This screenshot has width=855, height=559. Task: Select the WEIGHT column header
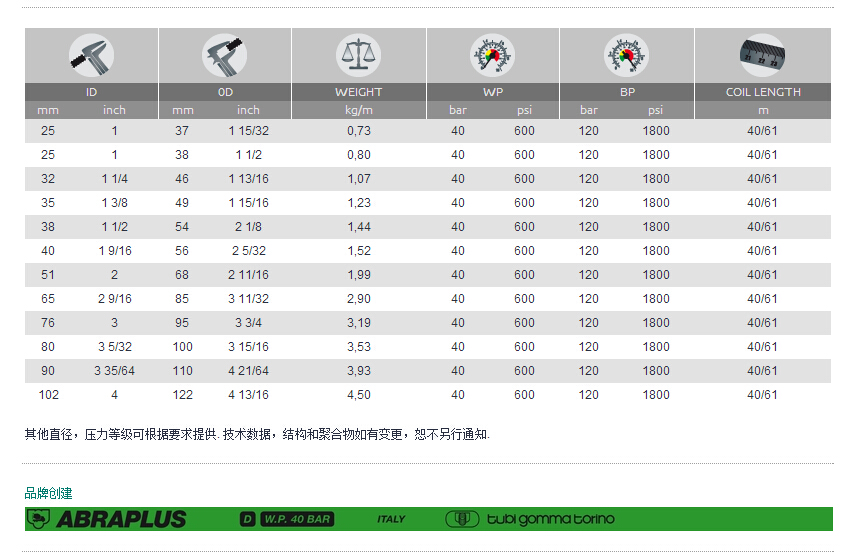358,92
